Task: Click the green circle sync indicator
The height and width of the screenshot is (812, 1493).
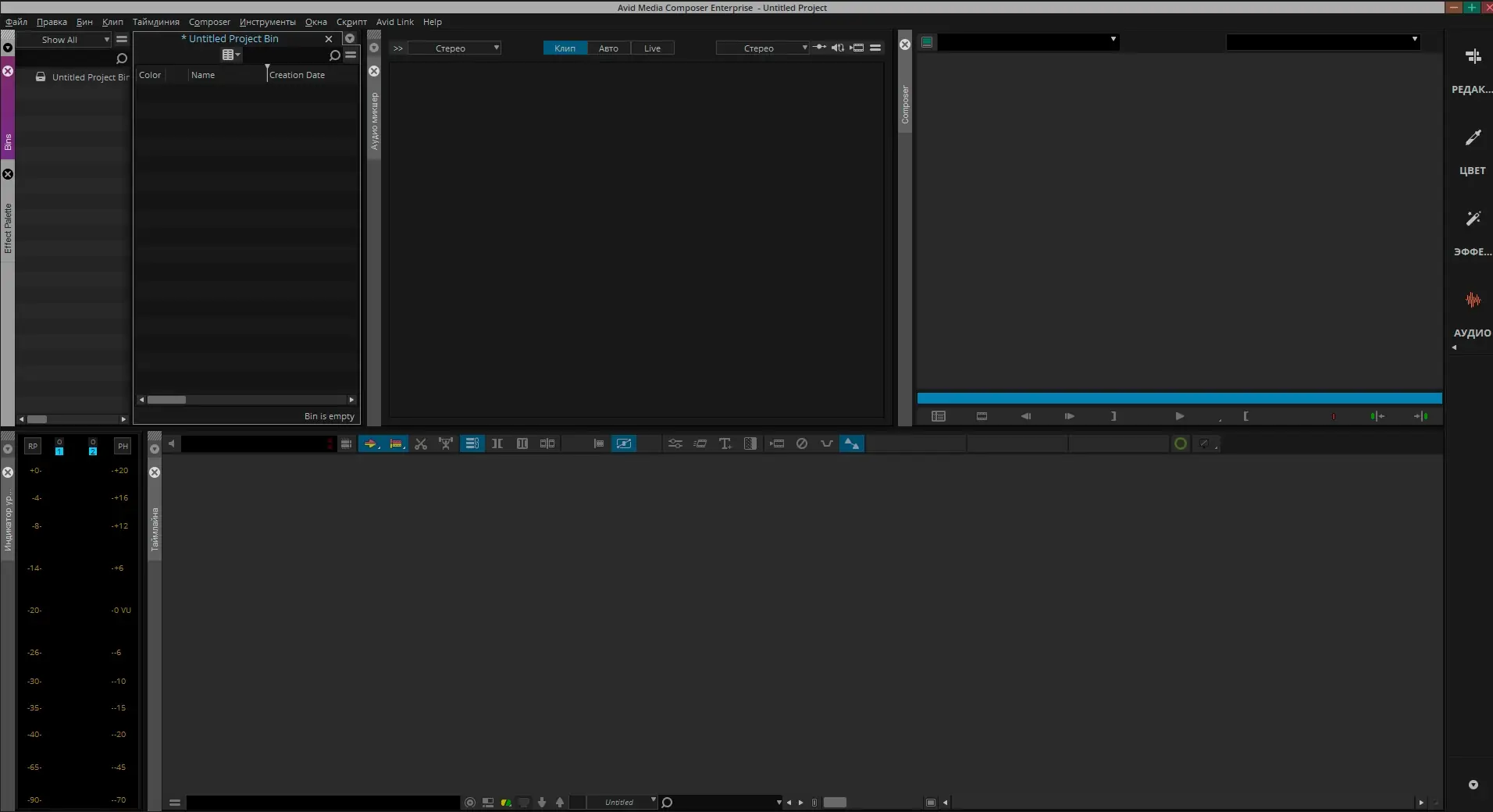Action: [x=1181, y=443]
